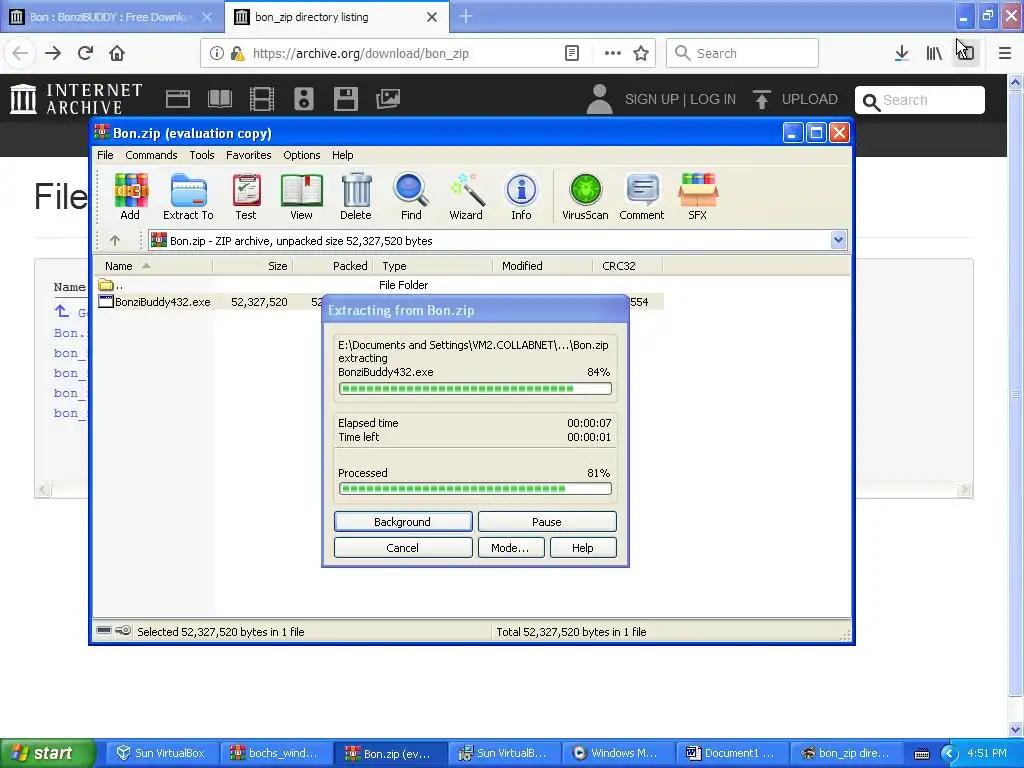The width and height of the screenshot is (1024, 768).
Task: Go up one folder level in WinRAR
Action: tap(115, 240)
